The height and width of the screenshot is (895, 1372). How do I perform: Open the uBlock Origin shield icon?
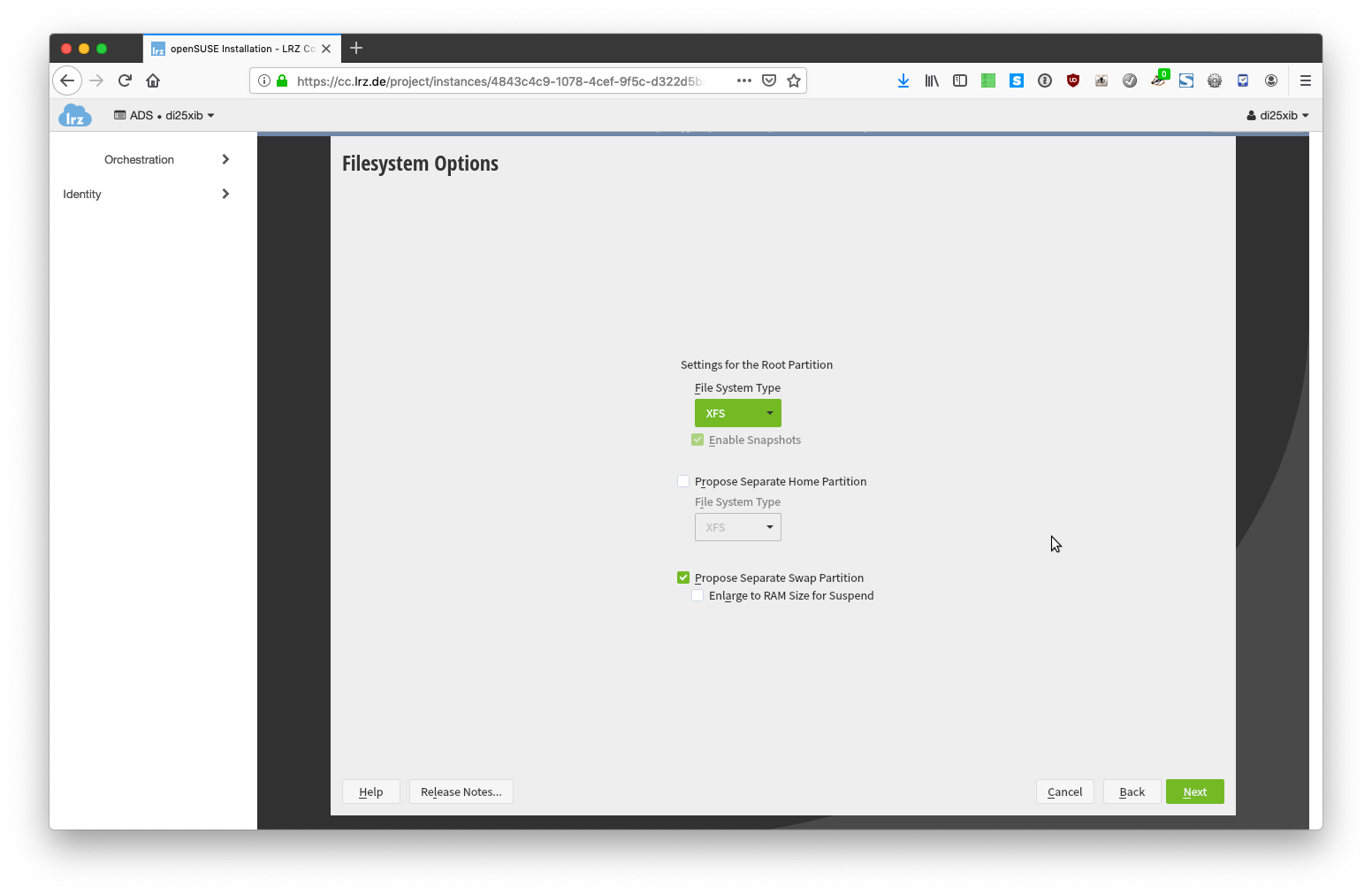point(1072,80)
